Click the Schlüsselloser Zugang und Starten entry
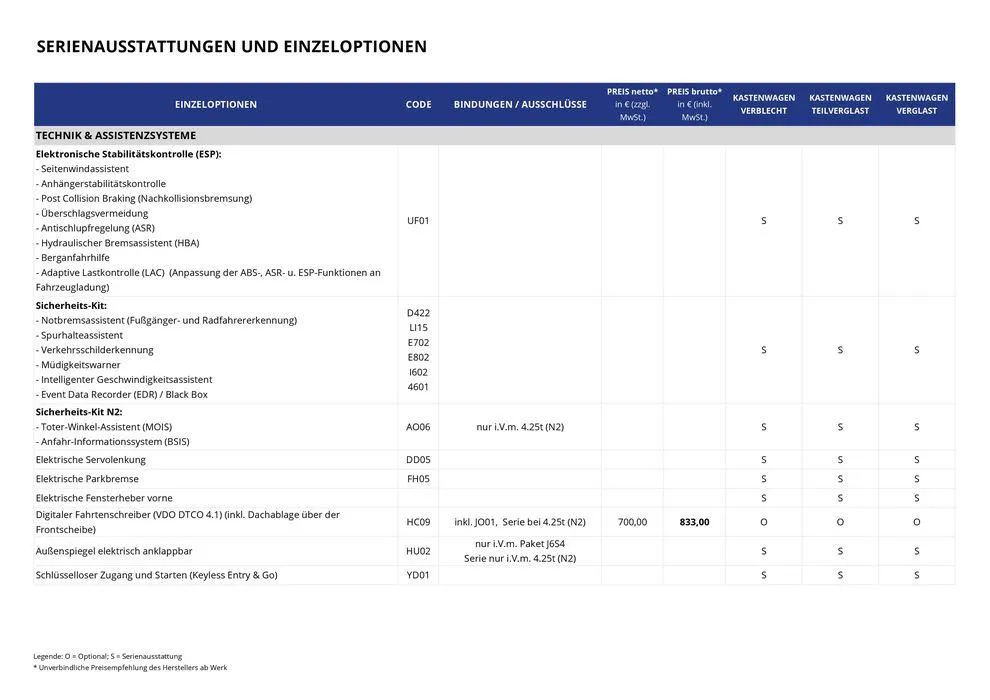Image resolution: width=990 pixels, height=700 pixels. [x=157, y=575]
